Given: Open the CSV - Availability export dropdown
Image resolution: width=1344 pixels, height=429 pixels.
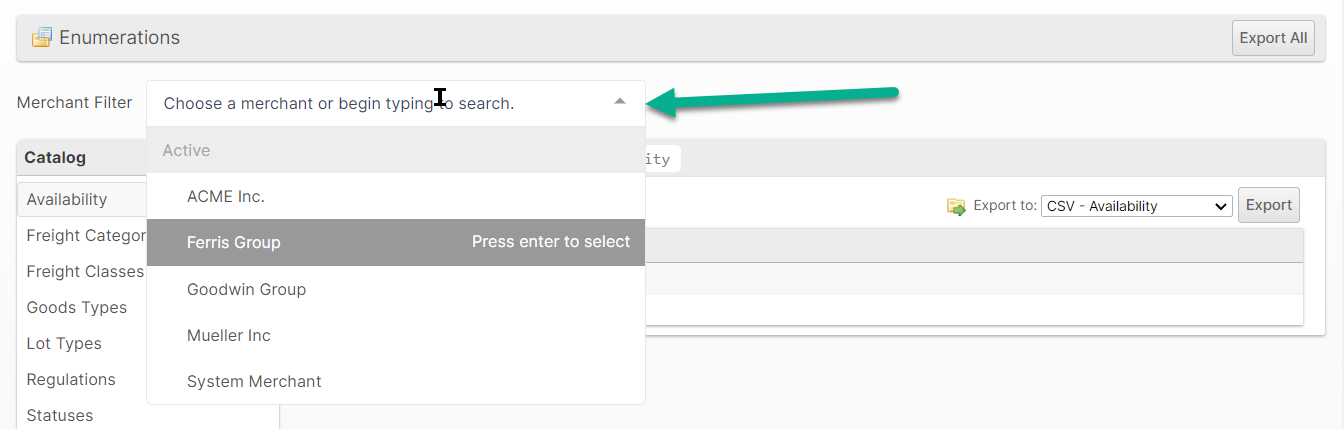Looking at the screenshot, I should point(1136,206).
